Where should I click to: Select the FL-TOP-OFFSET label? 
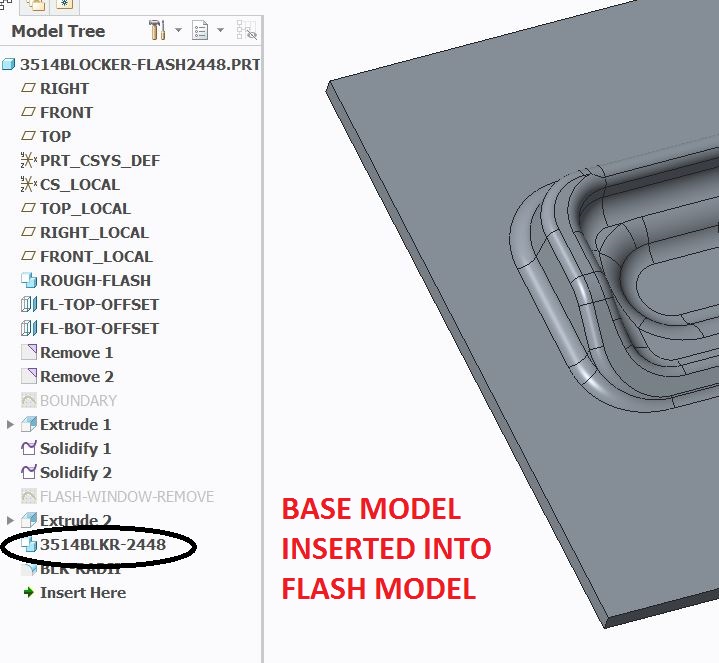[100, 304]
